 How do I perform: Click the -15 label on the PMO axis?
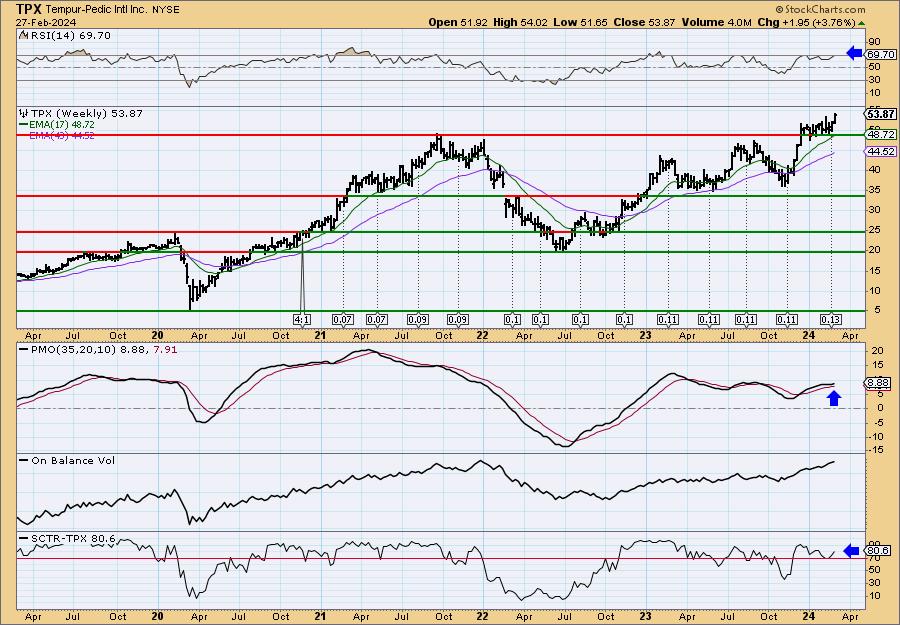(x=876, y=450)
